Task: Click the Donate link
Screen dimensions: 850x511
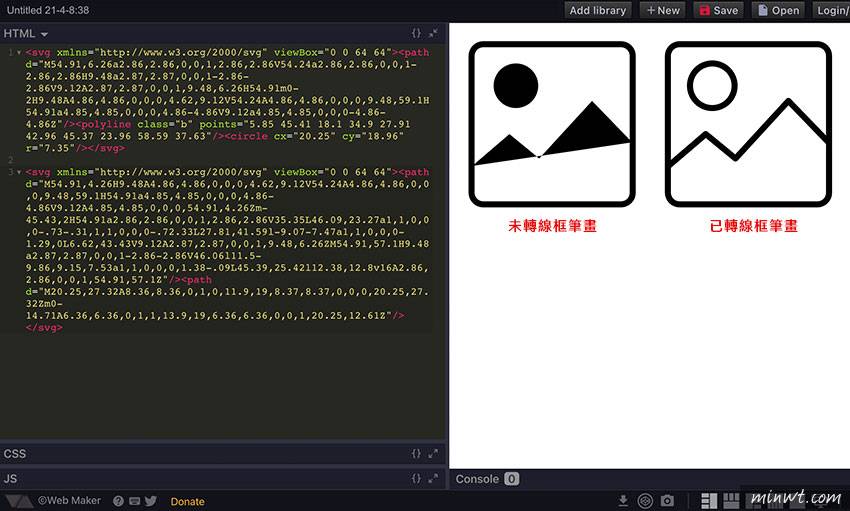Action: click(187, 501)
